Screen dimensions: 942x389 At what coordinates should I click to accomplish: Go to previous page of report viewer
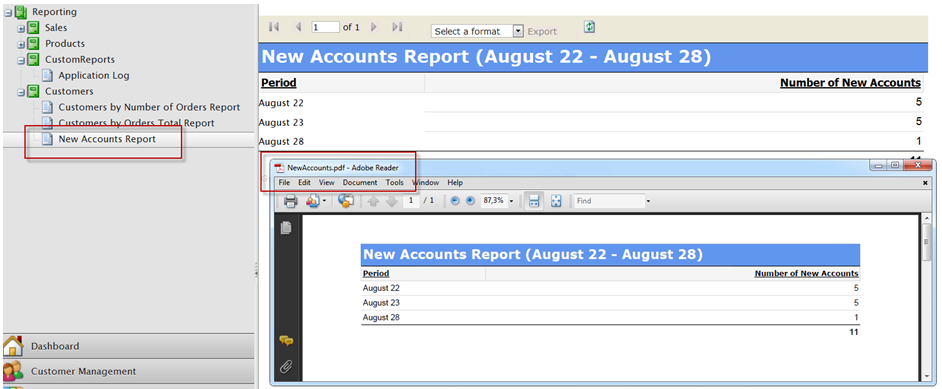298,27
